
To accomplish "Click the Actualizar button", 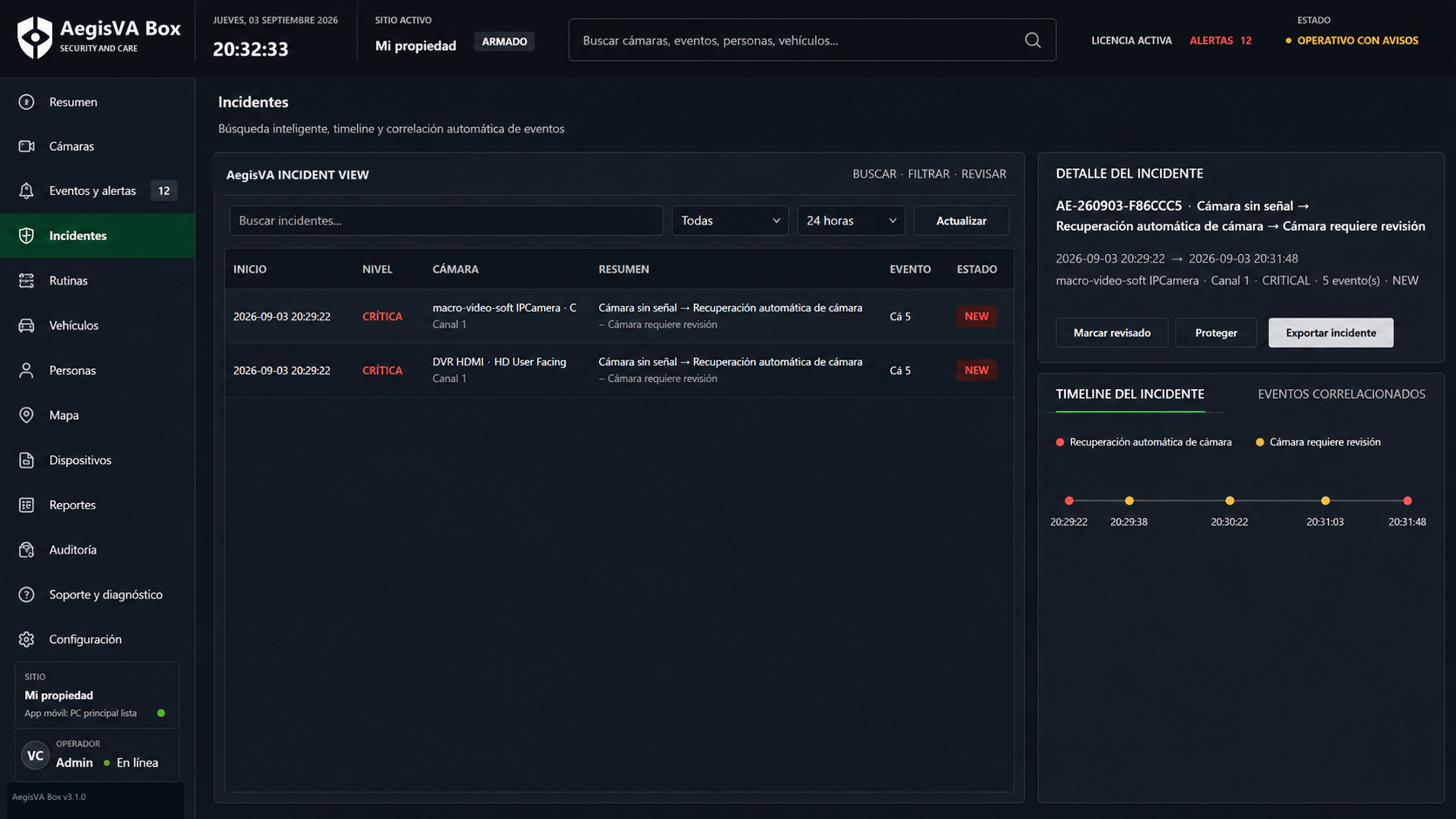I will tap(961, 220).
